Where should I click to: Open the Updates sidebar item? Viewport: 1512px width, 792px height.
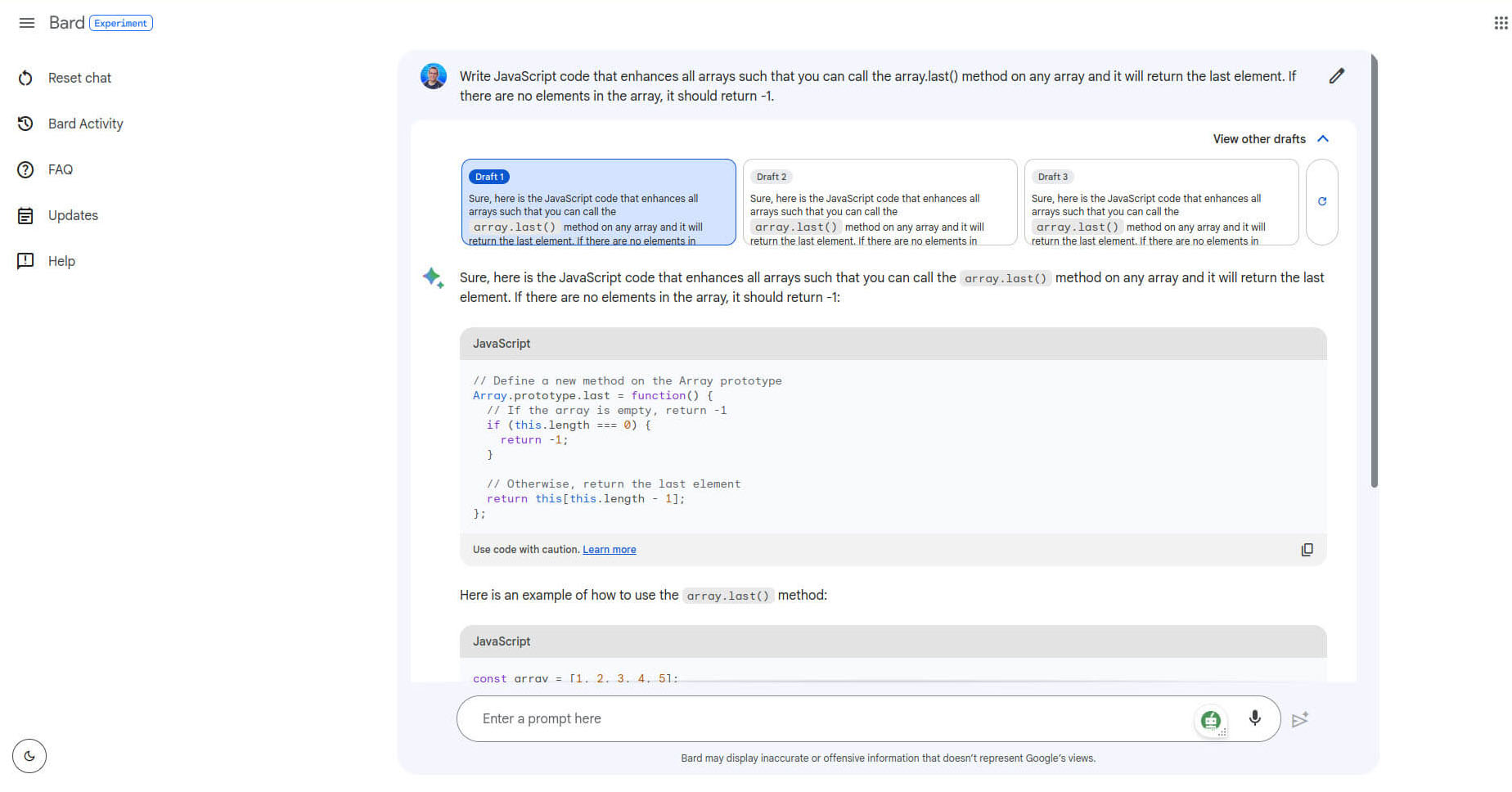pos(73,215)
